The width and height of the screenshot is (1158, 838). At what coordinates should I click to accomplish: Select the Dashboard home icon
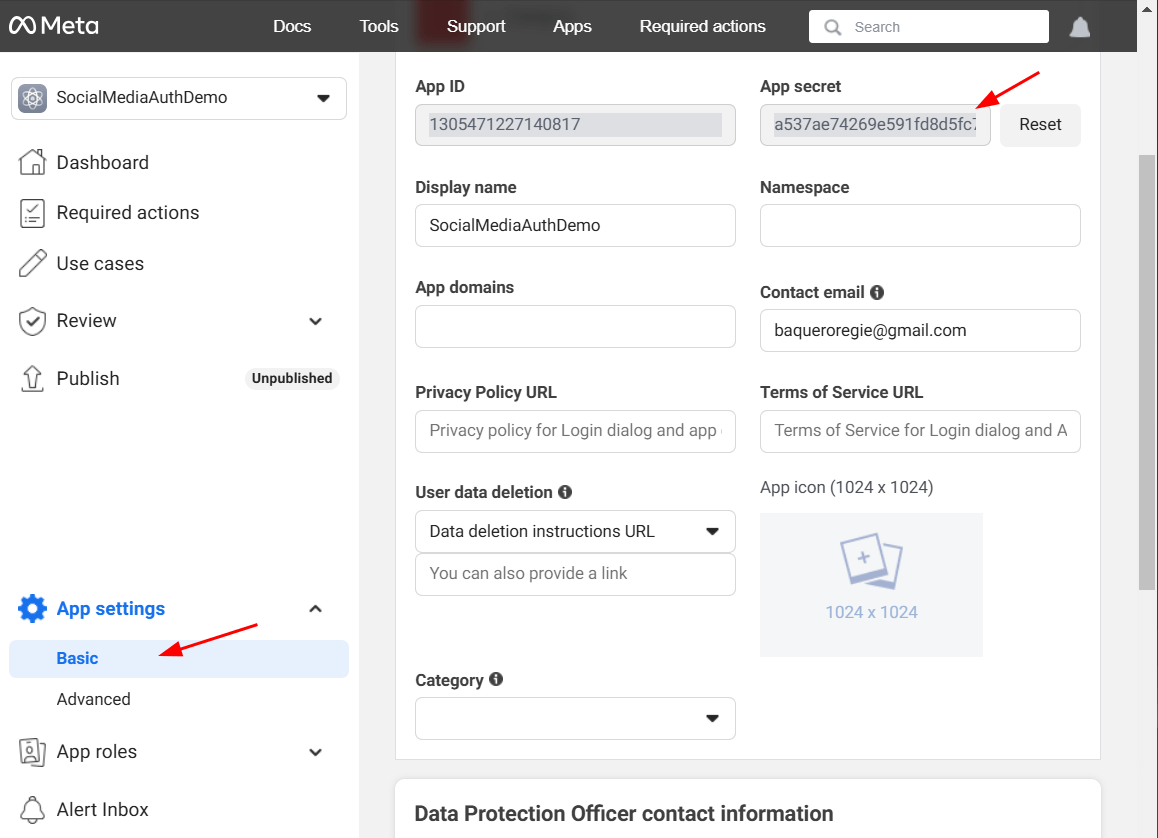click(31, 161)
